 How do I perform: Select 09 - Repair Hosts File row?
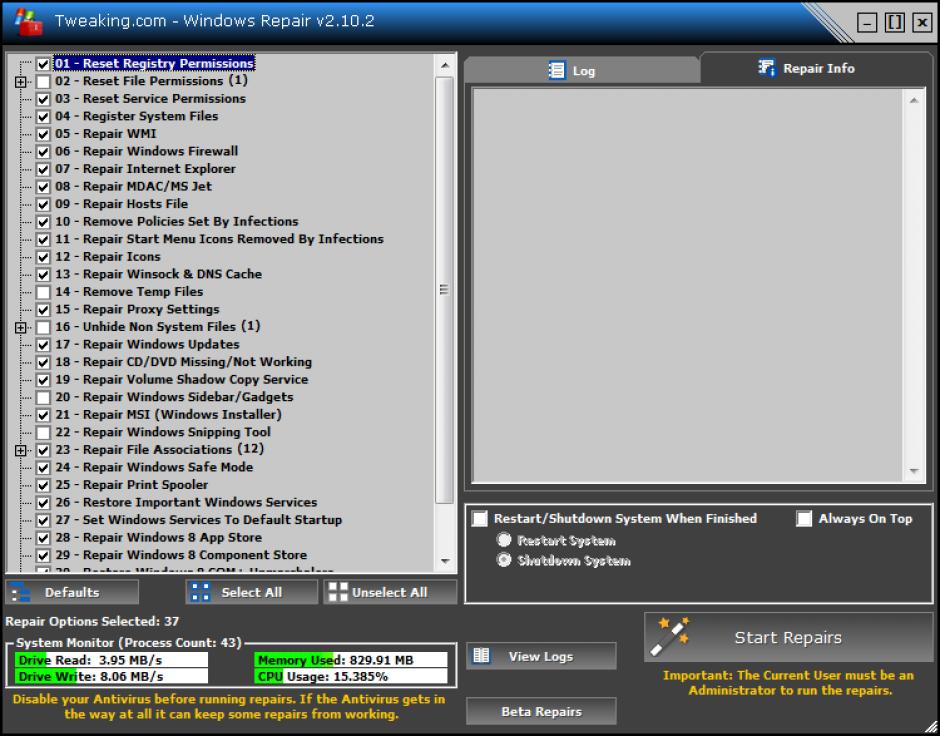122,204
